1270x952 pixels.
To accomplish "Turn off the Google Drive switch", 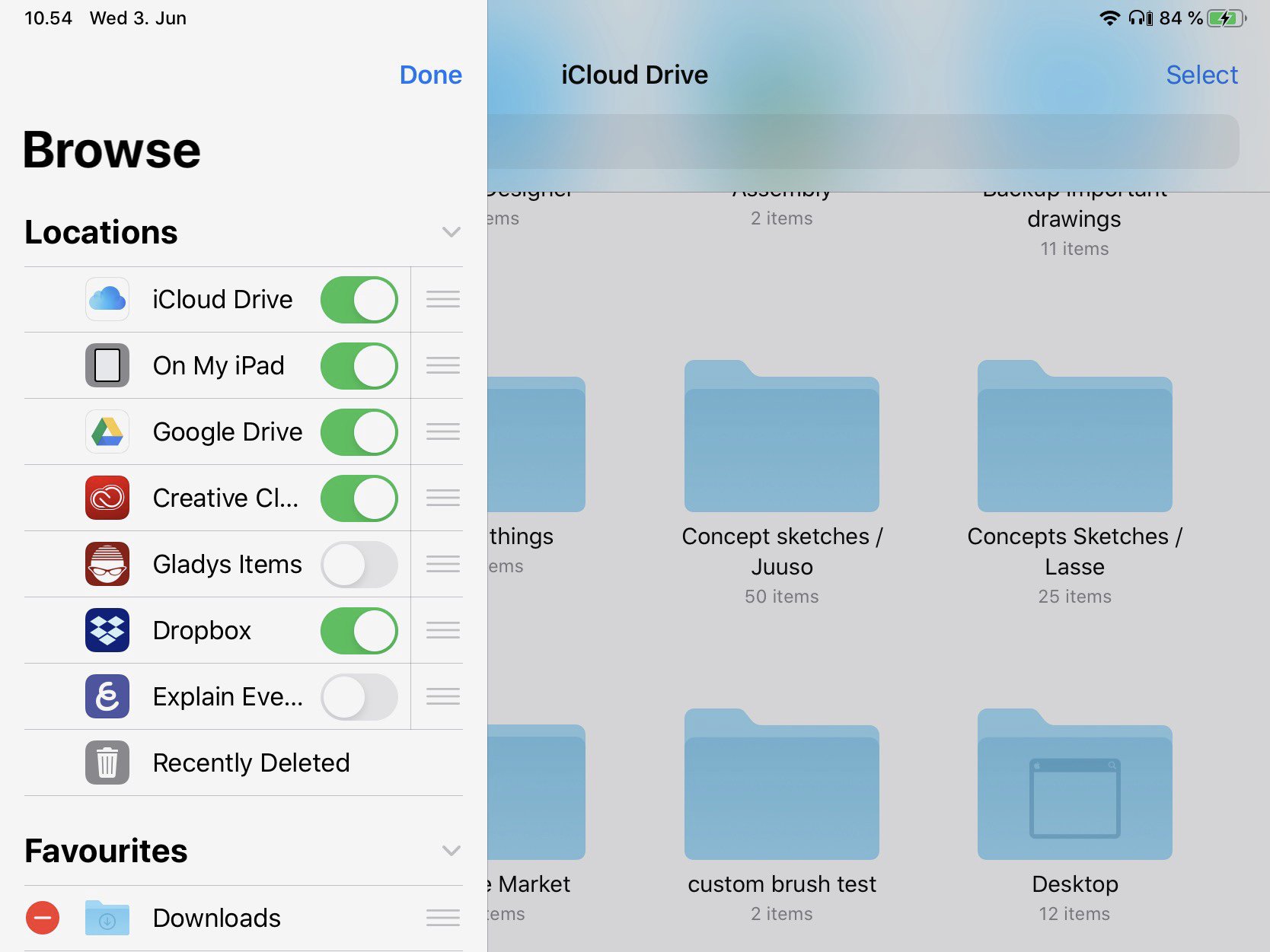I will 359,431.
